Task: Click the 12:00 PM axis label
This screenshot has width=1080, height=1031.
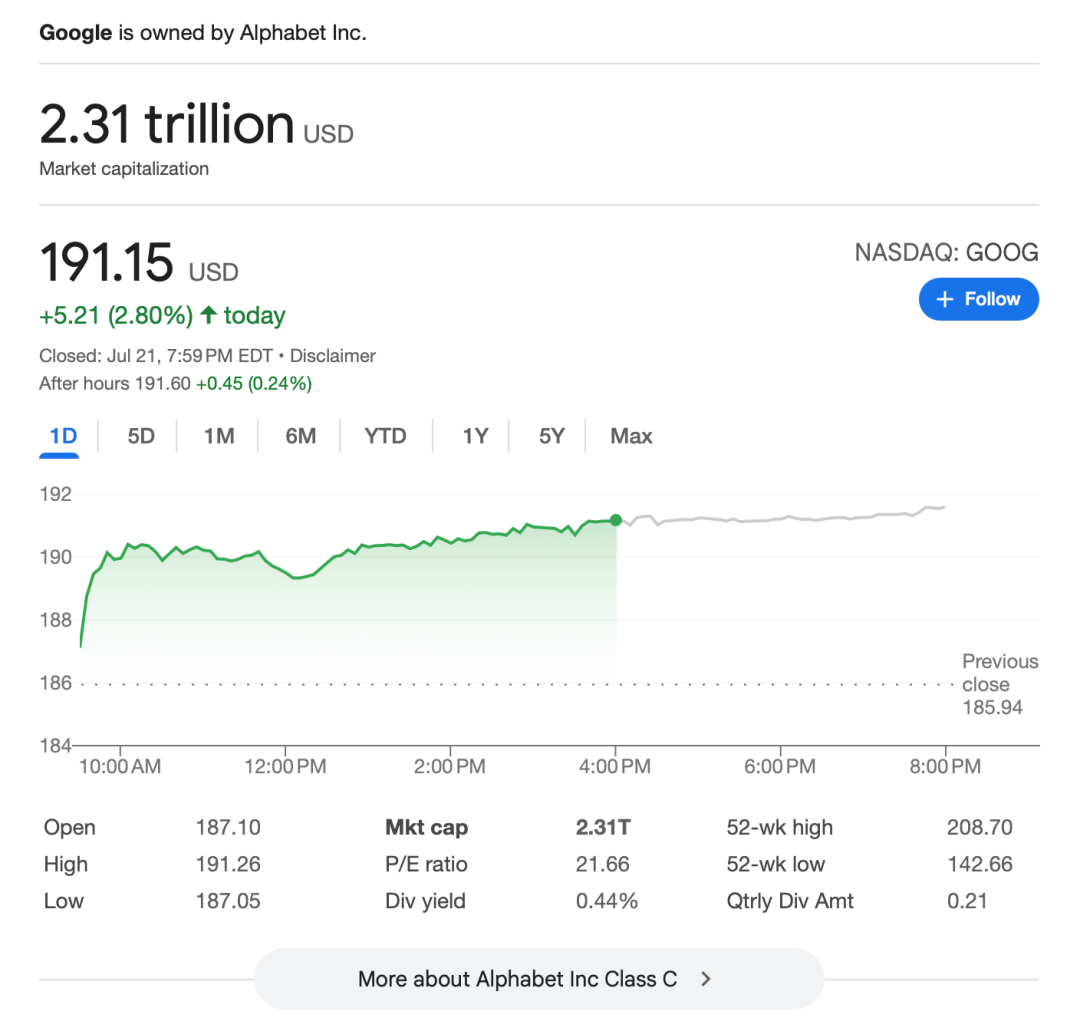Action: 285,766
